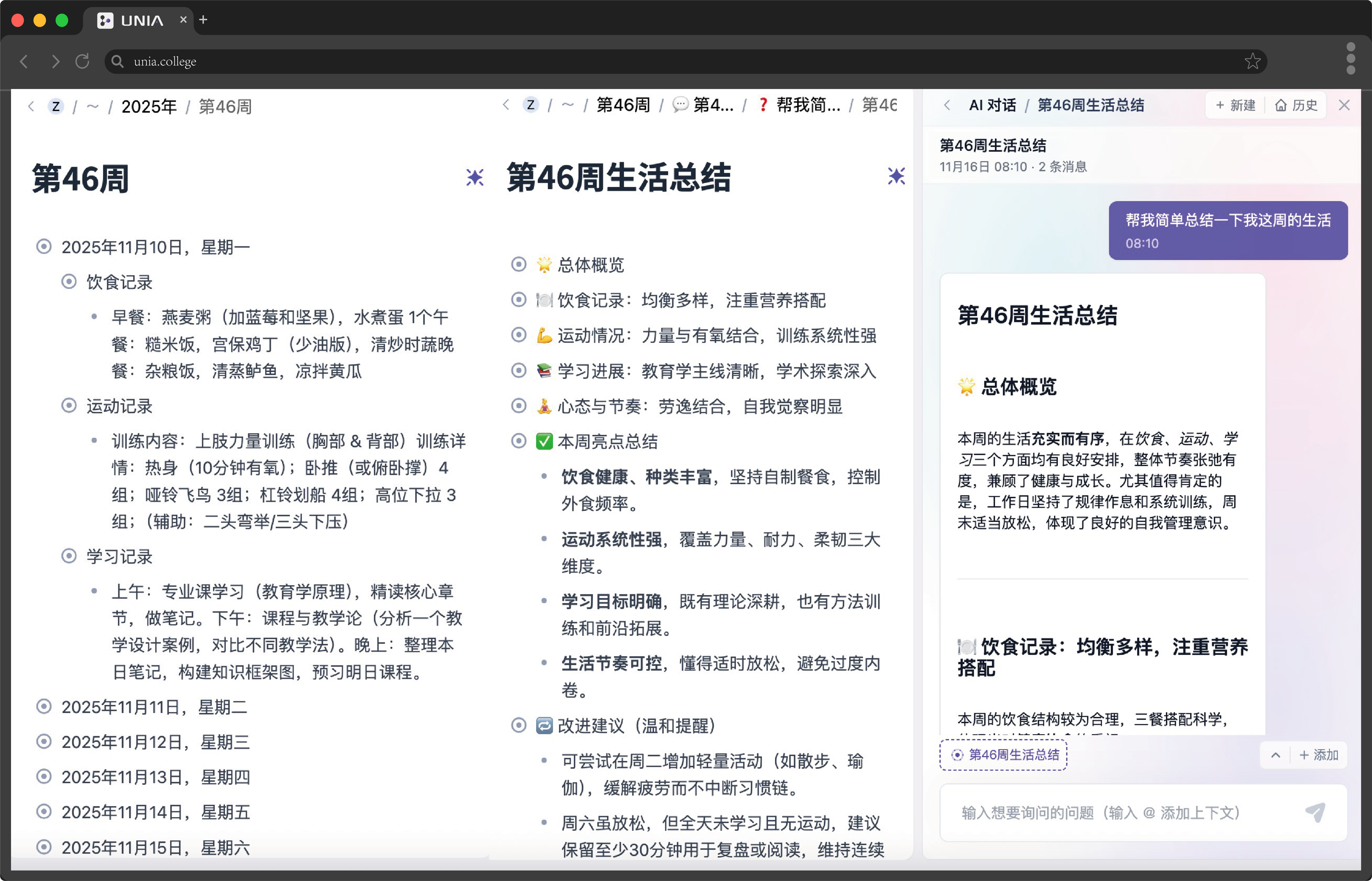Open the 💬 第4... breadcrumb item
The image size is (1372, 881).
tap(703, 105)
